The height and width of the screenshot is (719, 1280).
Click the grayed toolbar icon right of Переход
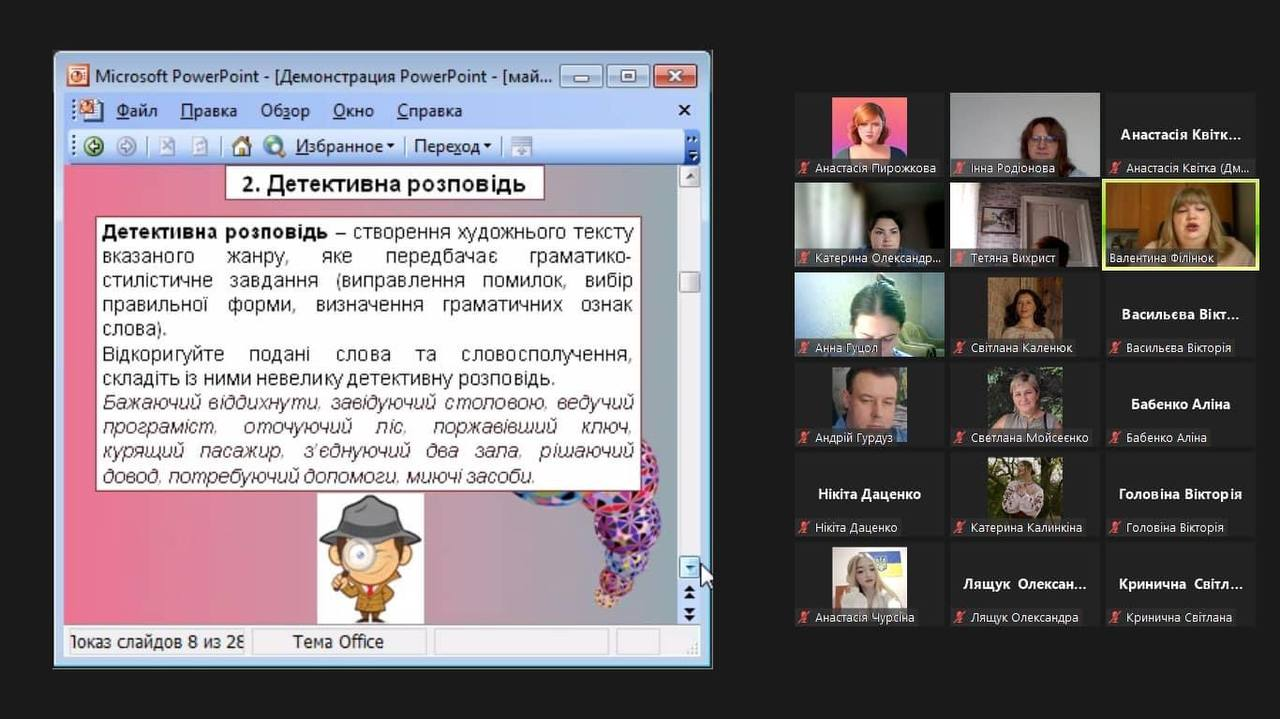click(x=521, y=147)
